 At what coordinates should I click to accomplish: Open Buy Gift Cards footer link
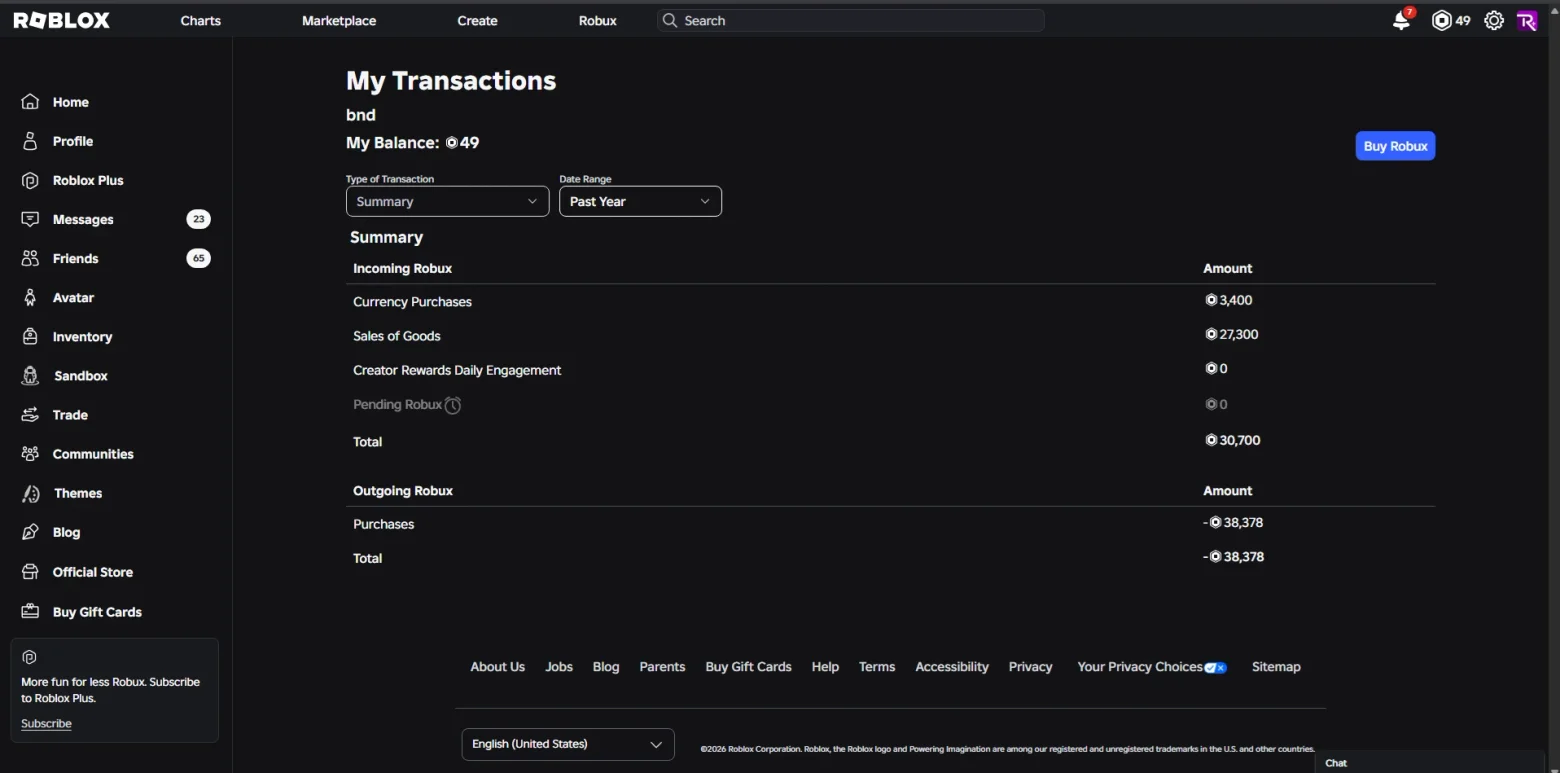click(748, 667)
